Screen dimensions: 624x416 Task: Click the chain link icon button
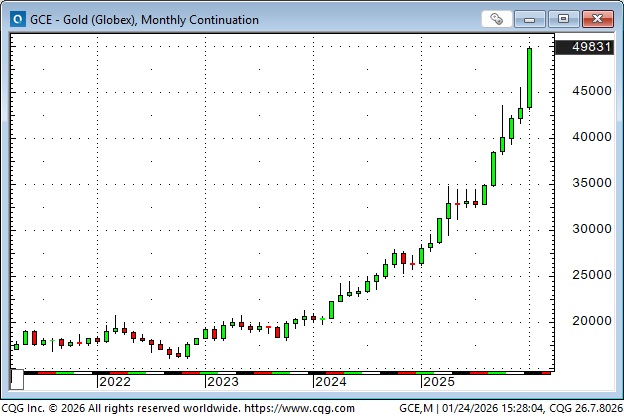coord(497,19)
